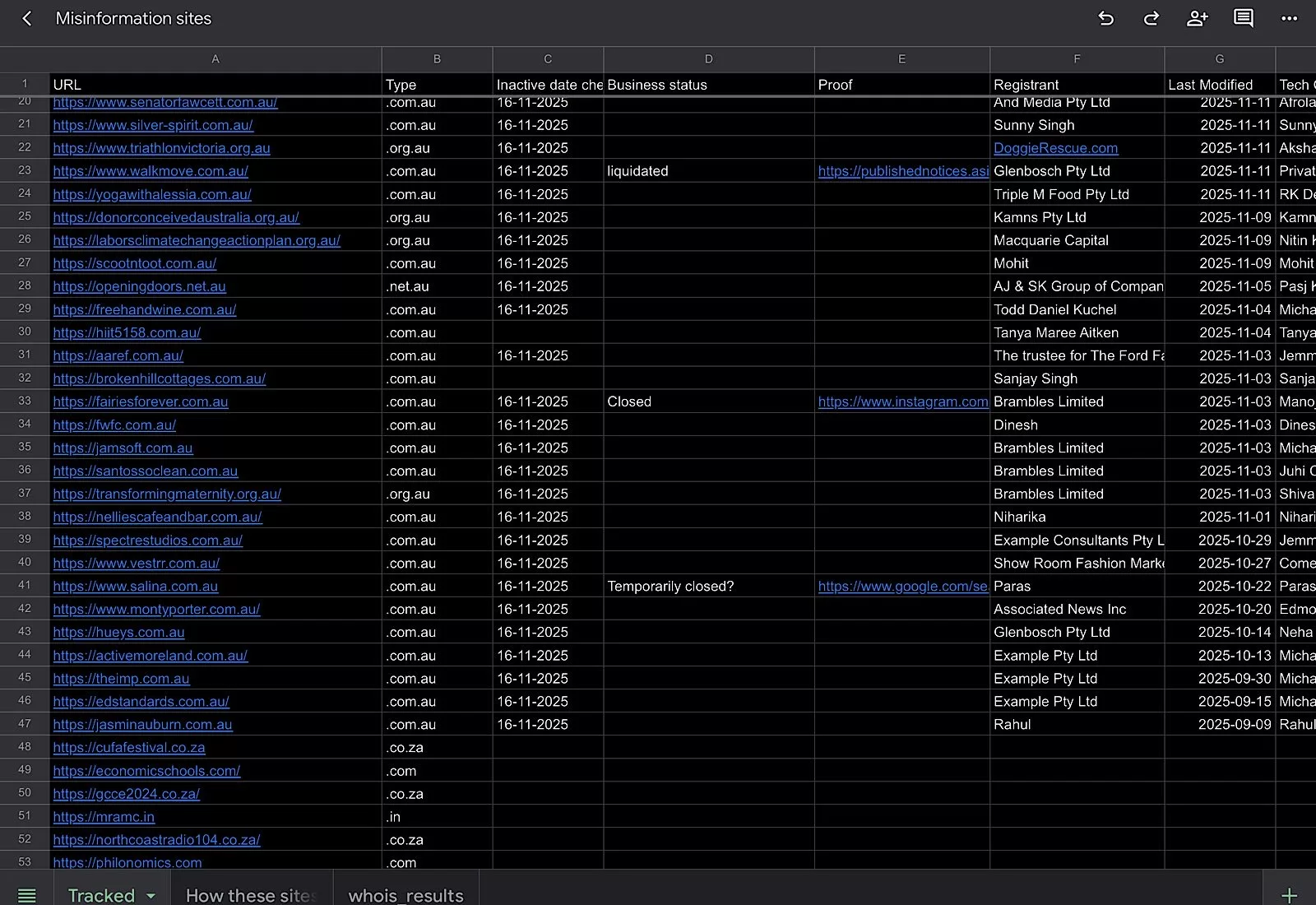Open the Instagram proof link for fairiesforever
The image size is (1316, 905).
point(902,401)
